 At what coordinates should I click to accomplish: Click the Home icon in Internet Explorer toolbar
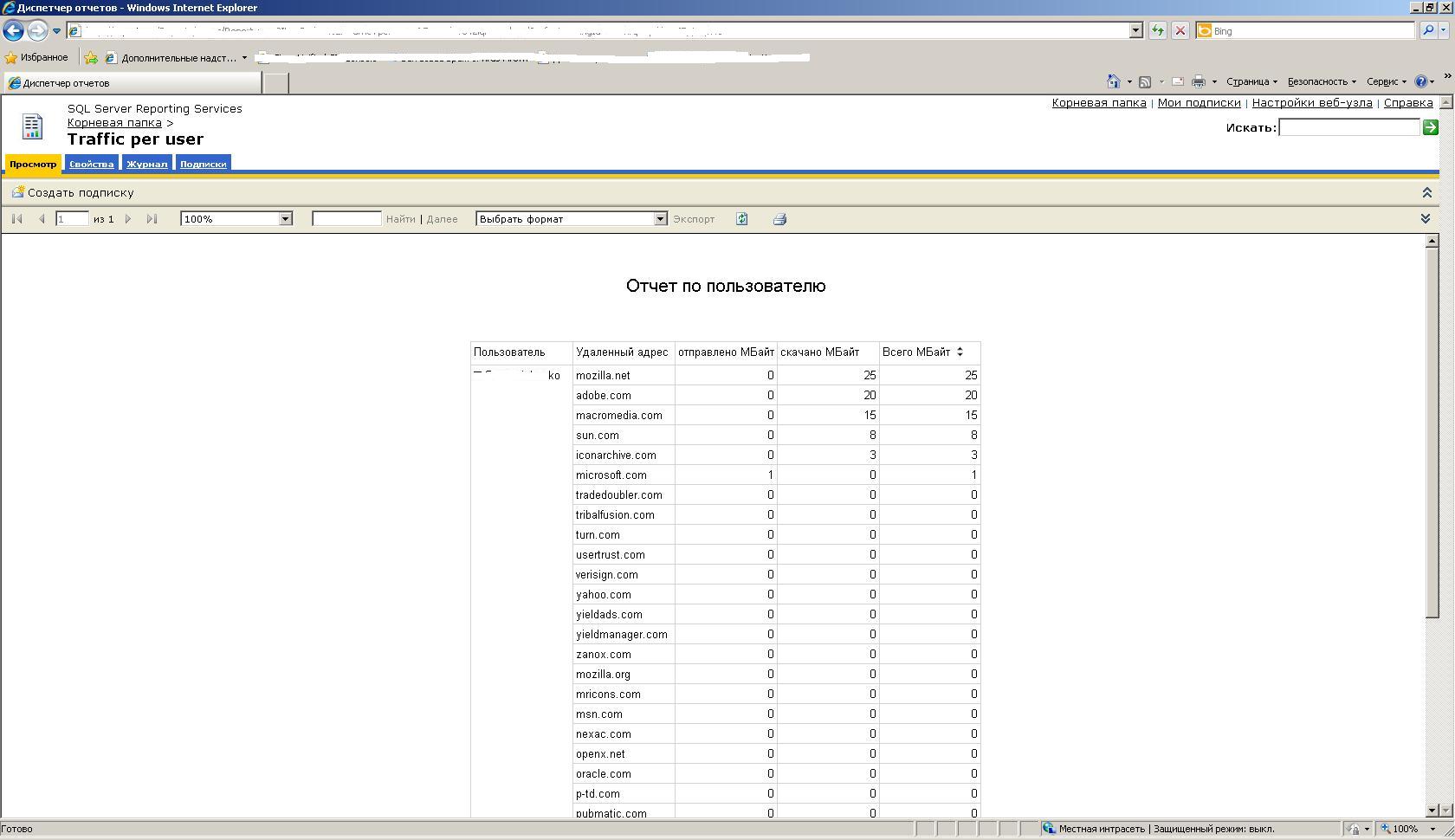point(1115,81)
